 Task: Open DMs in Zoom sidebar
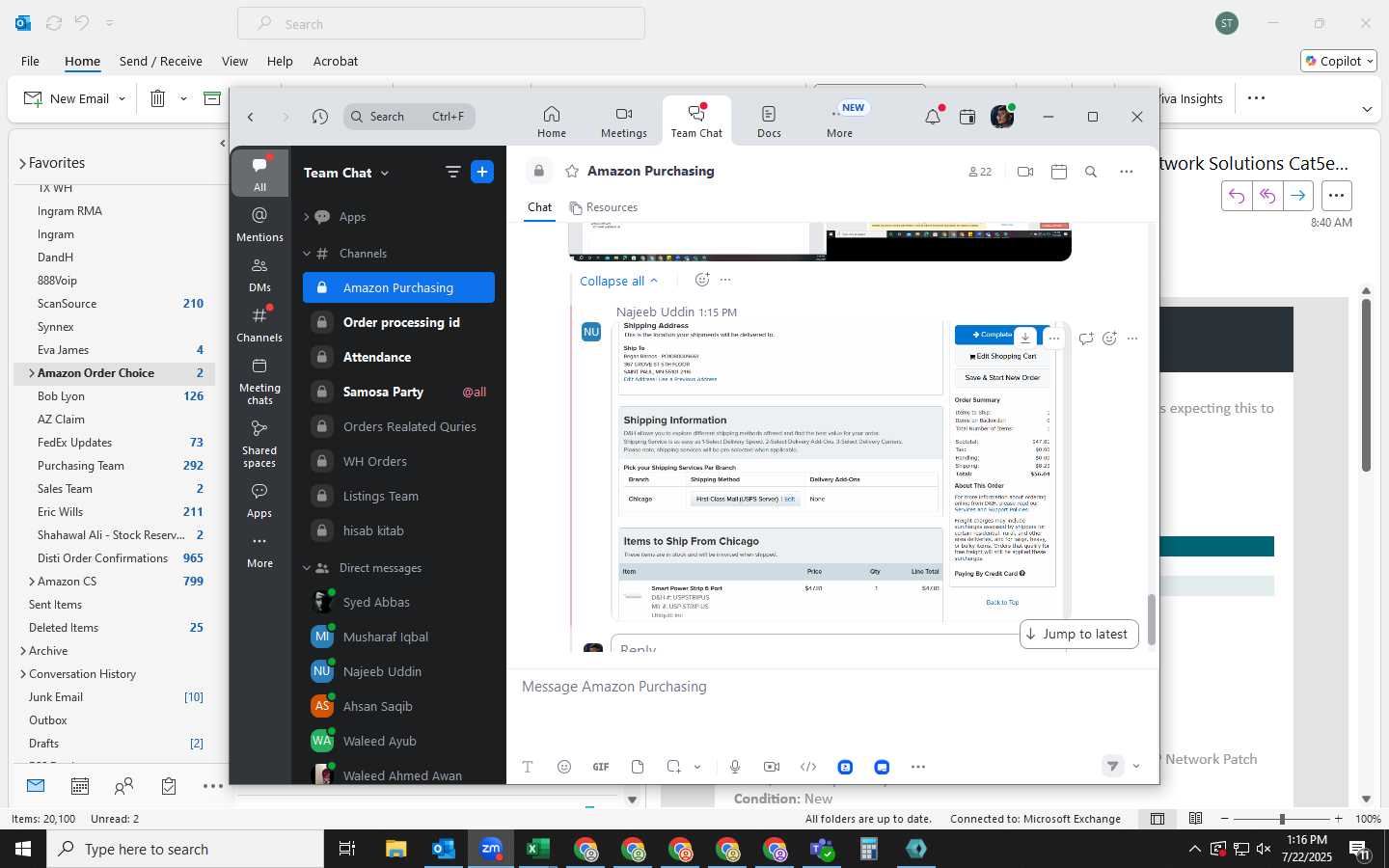(x=259, y=274)
